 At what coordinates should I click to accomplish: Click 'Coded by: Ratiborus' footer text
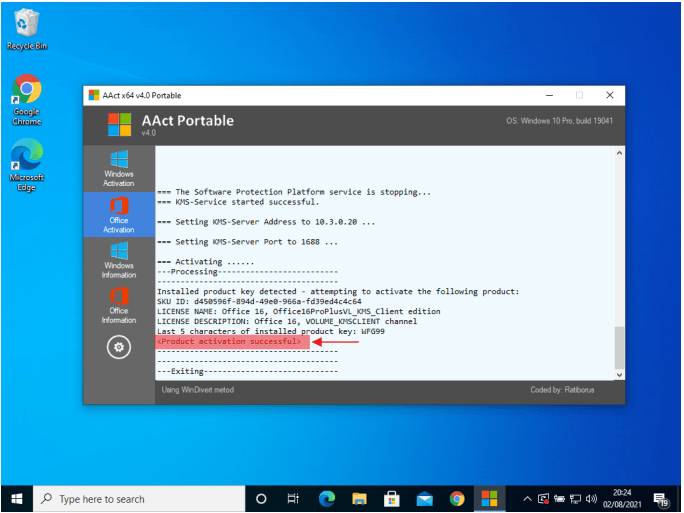pyautogui.click(x=562, y=390)
